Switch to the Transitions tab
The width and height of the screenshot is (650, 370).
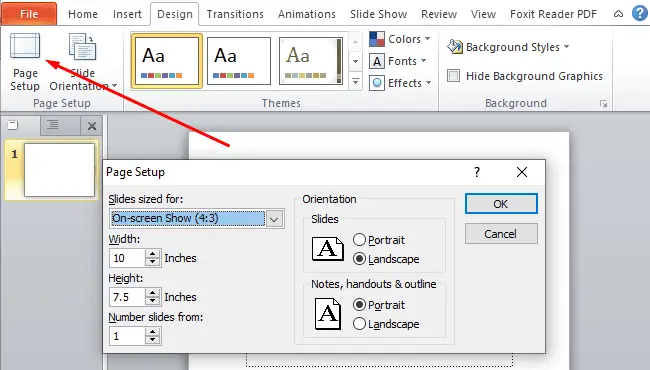coord(235,14)
